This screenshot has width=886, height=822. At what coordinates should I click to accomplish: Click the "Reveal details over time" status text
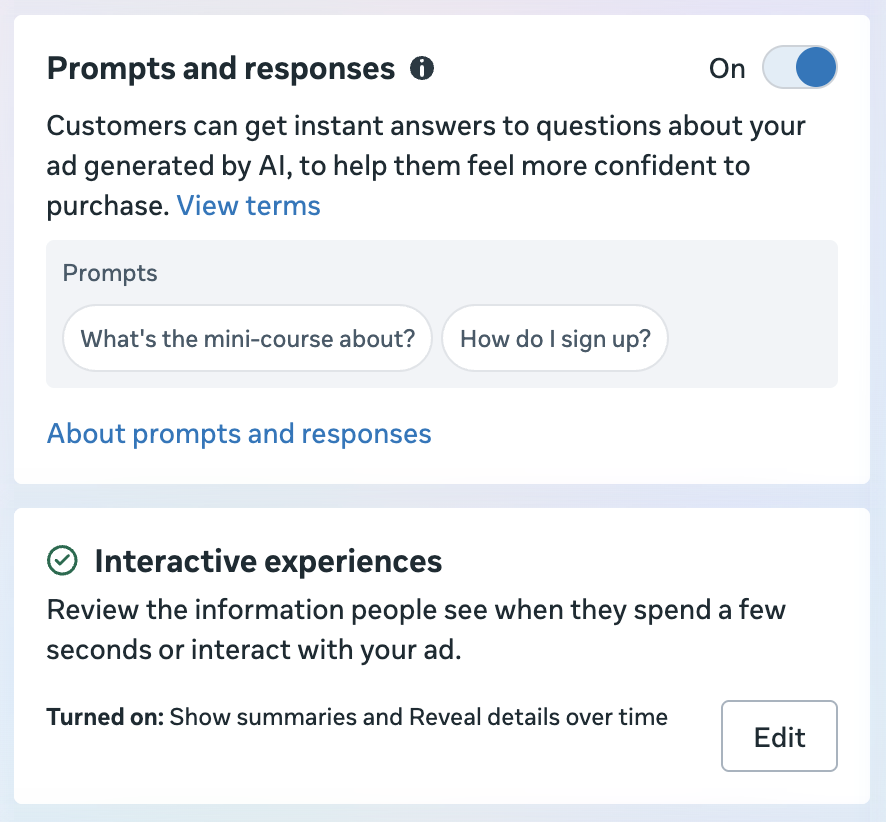538,717
